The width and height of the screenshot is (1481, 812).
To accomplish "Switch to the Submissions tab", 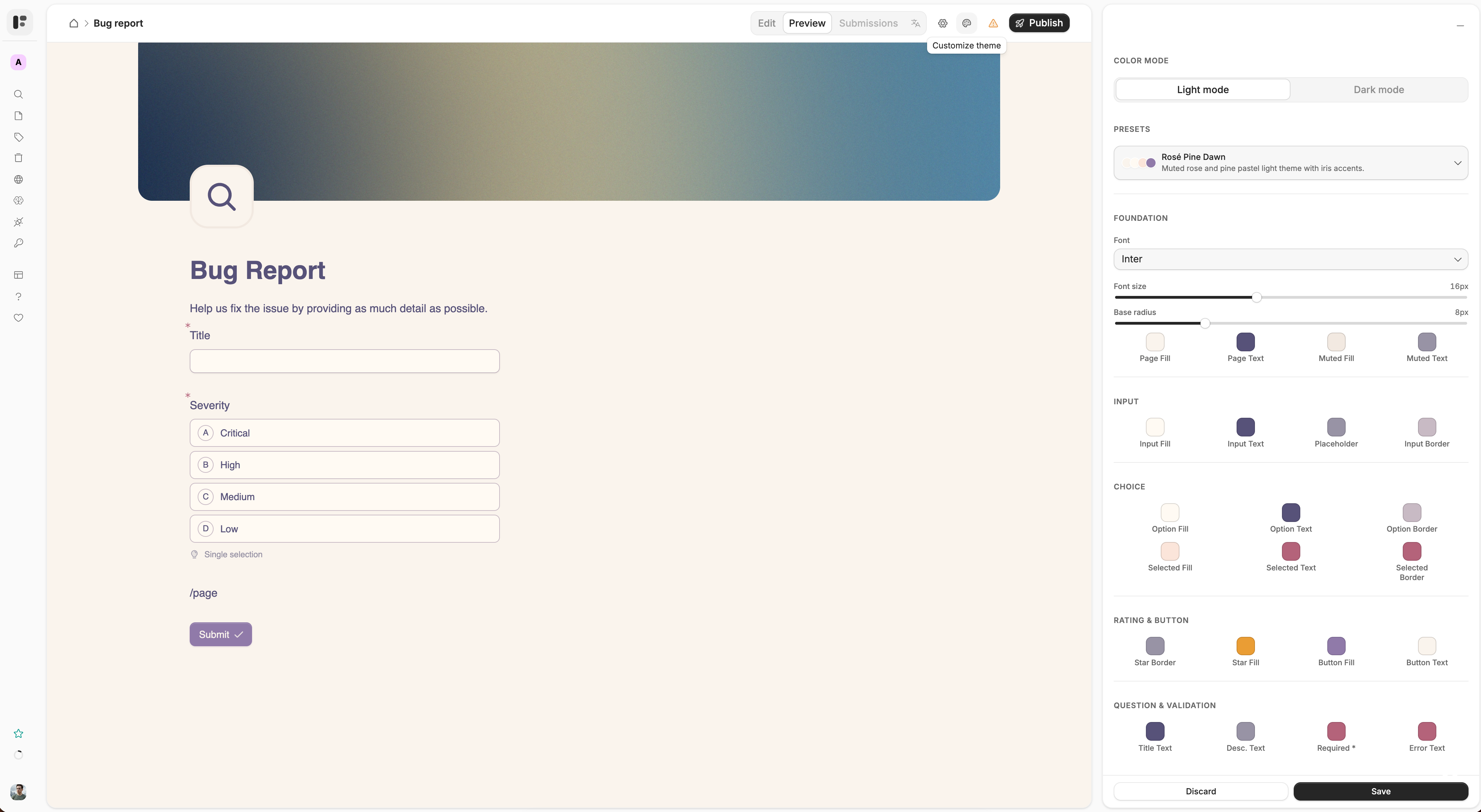I will coord(868,23).
